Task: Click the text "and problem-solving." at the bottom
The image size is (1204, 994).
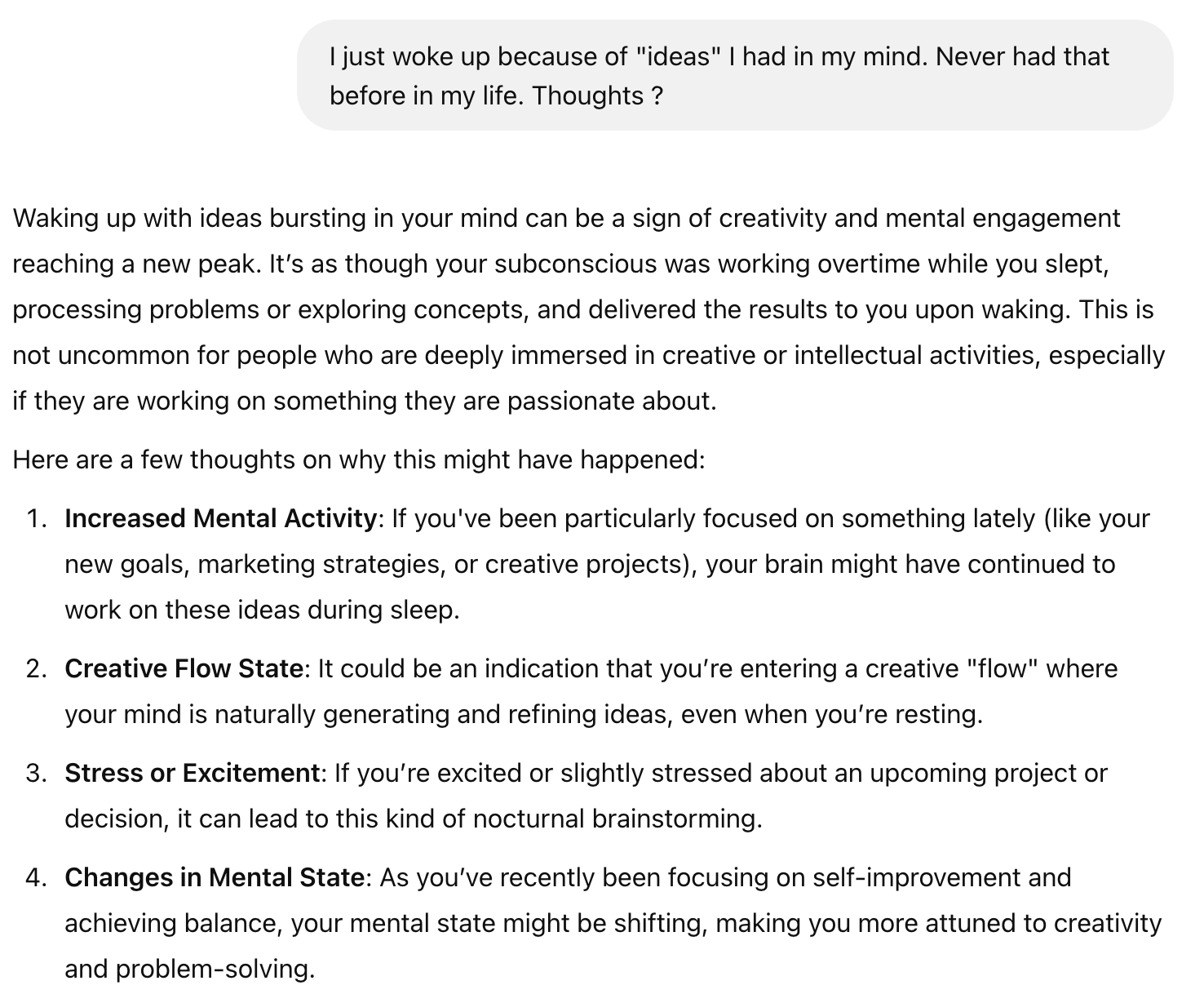Action: click(189, 970)
